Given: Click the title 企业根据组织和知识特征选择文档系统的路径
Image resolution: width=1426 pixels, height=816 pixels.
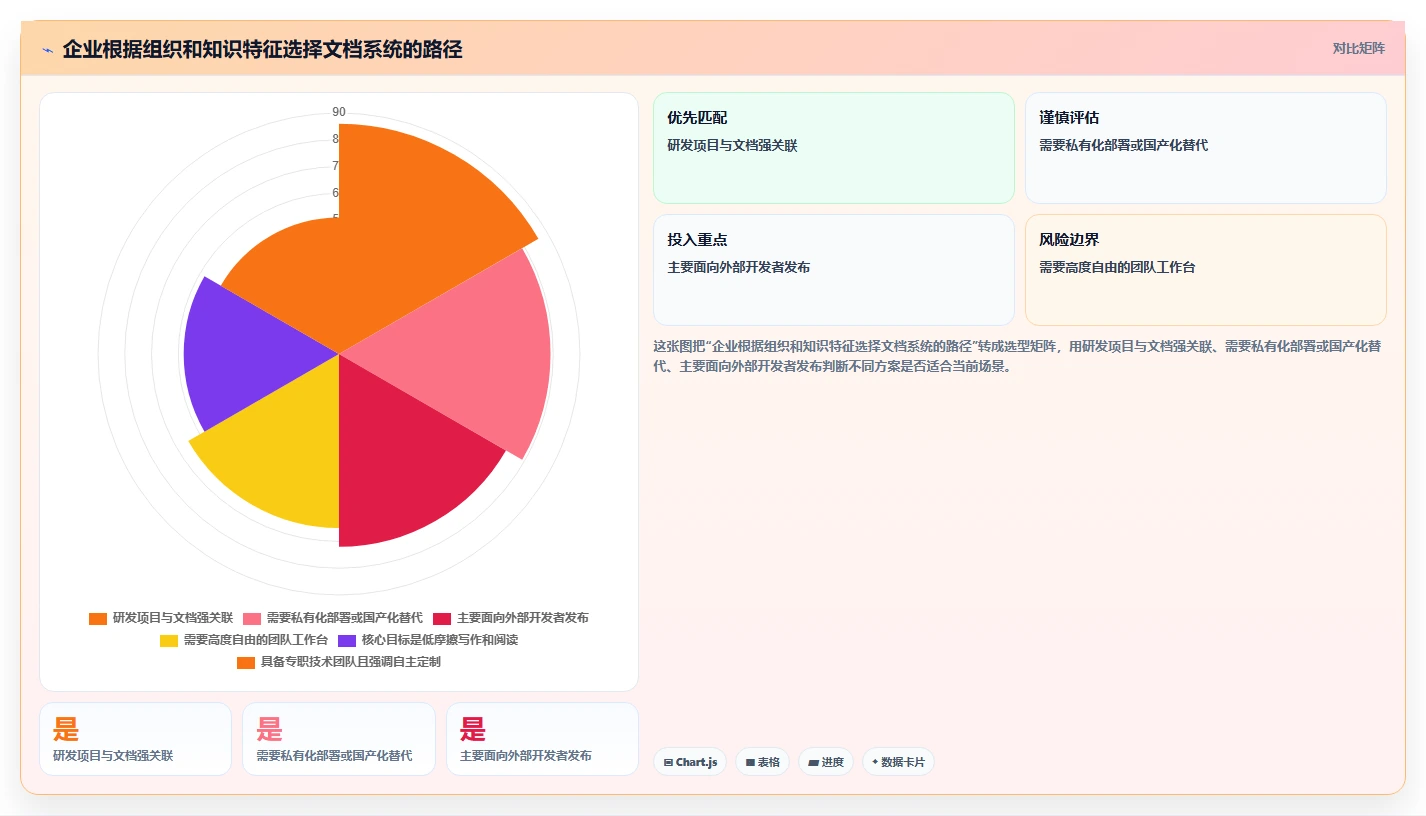Looking at the screenshot, I should coord(262,49).
